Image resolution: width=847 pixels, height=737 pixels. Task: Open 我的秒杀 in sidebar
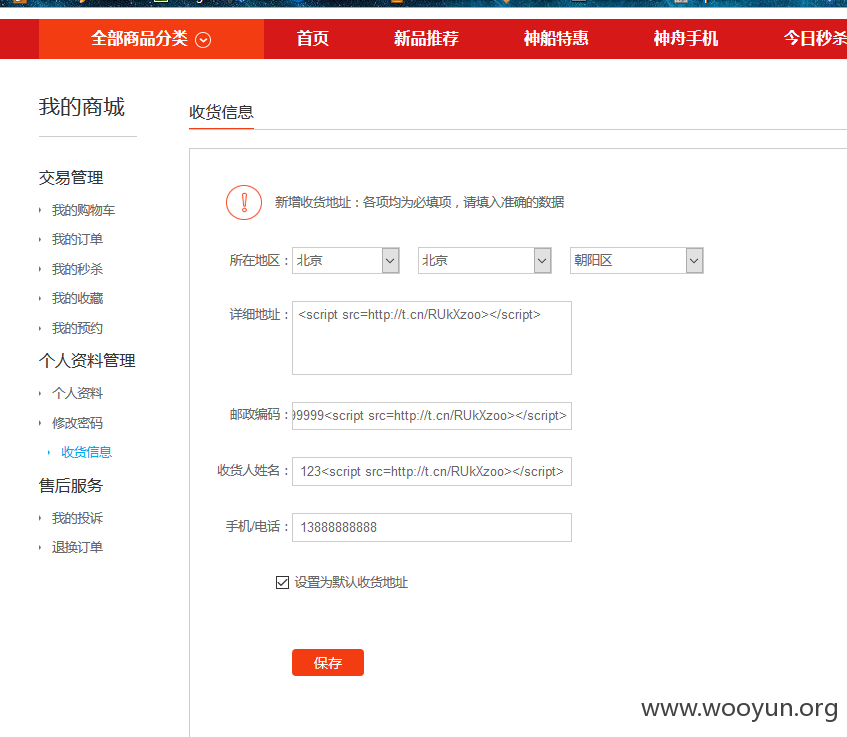[x=77, y=269]
